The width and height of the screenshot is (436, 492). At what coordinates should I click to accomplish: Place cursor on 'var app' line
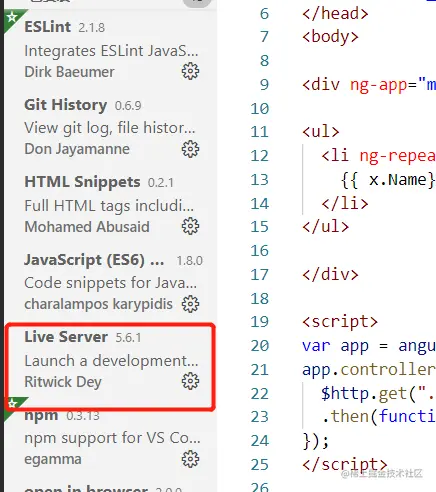click(369, 346)
